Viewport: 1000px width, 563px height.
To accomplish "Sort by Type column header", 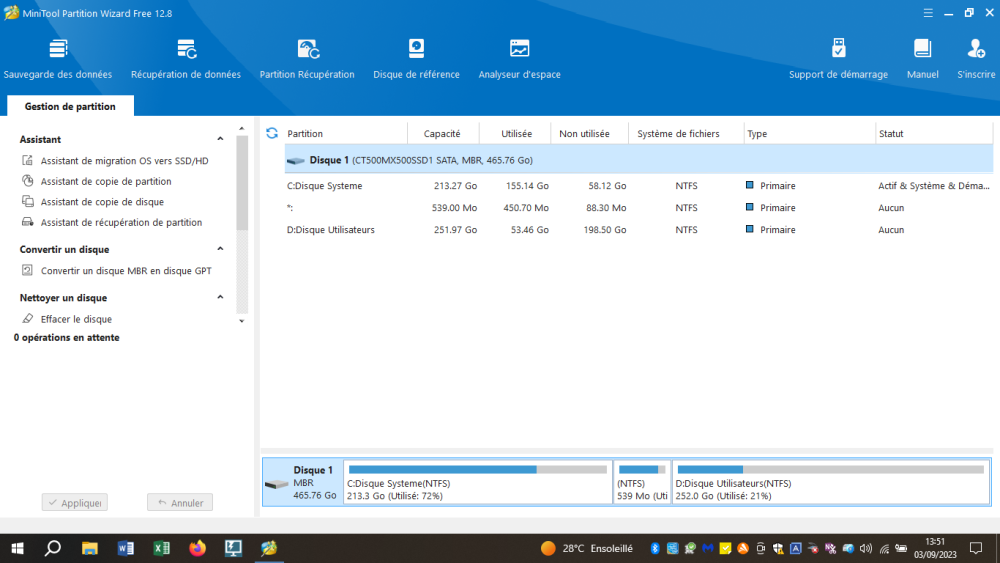I will click(809, 133).
